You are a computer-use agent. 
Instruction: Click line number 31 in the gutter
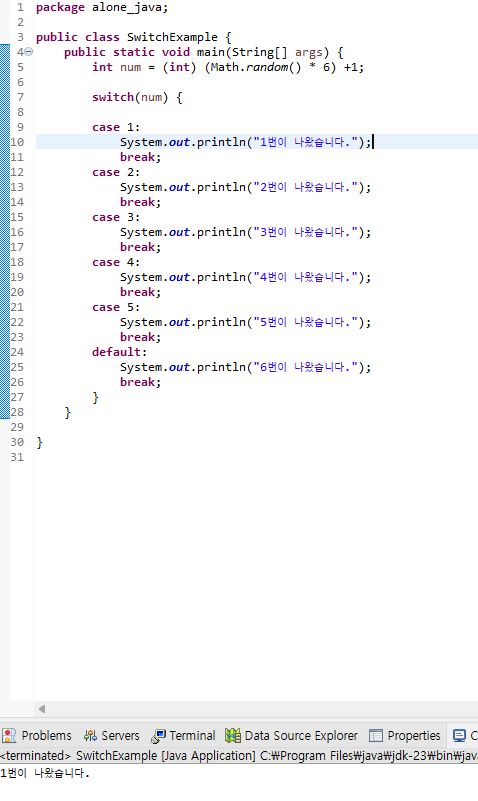tap(17, 457)
